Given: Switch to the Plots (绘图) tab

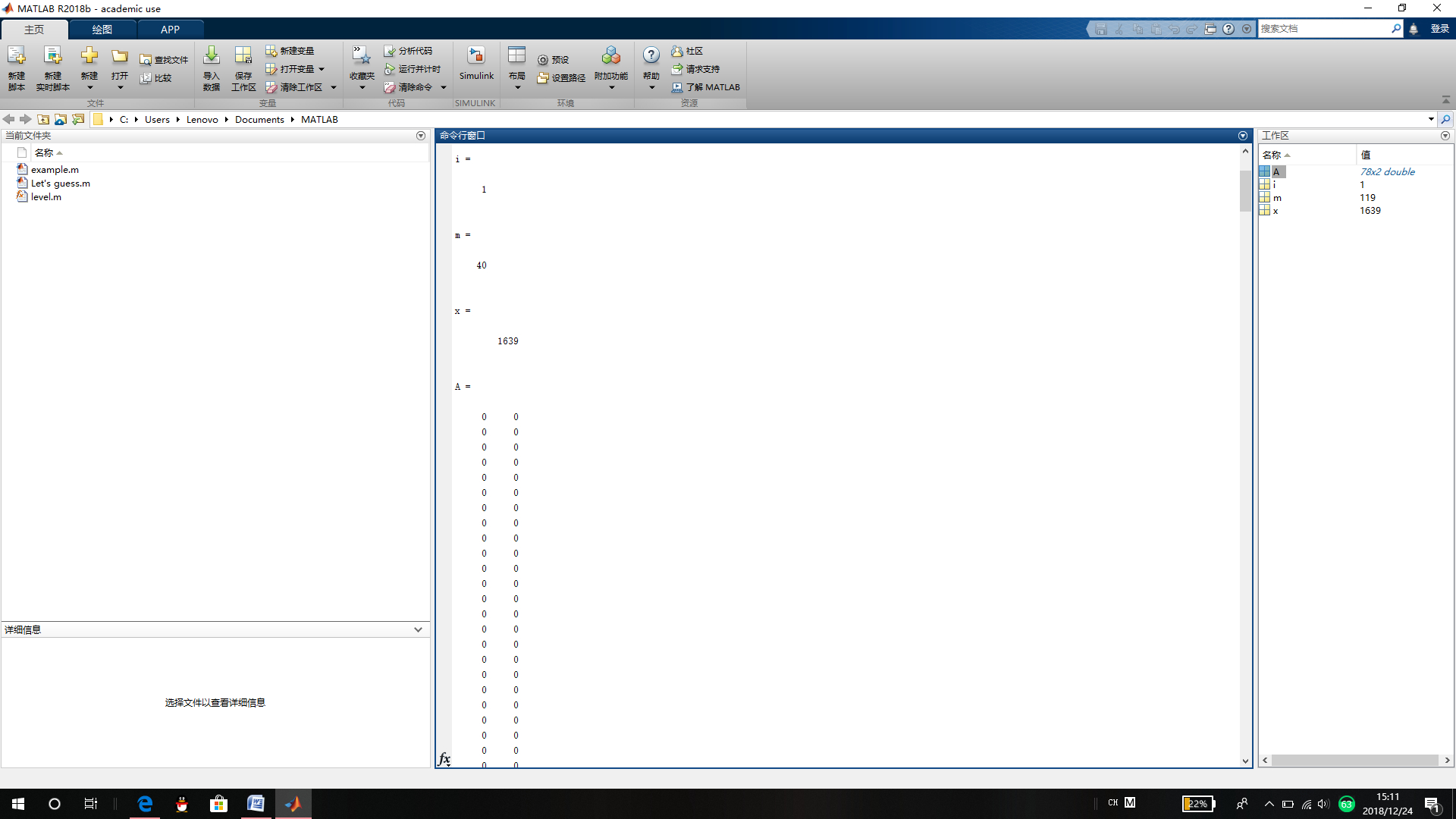Looking at the screenshot, I should coord(102,30).
